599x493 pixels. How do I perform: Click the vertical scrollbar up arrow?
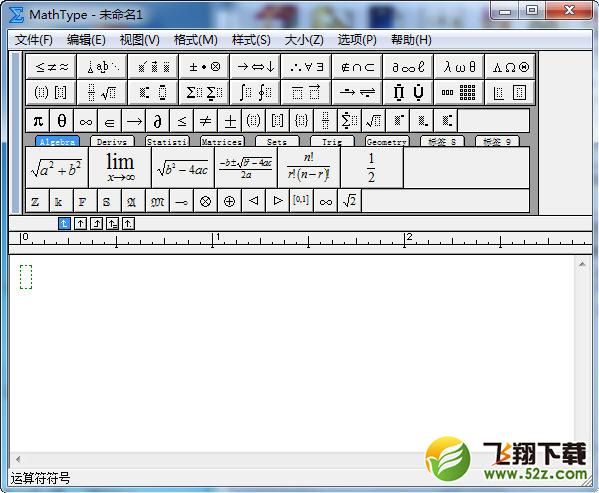pyautogui.click(x=582, y=264)
